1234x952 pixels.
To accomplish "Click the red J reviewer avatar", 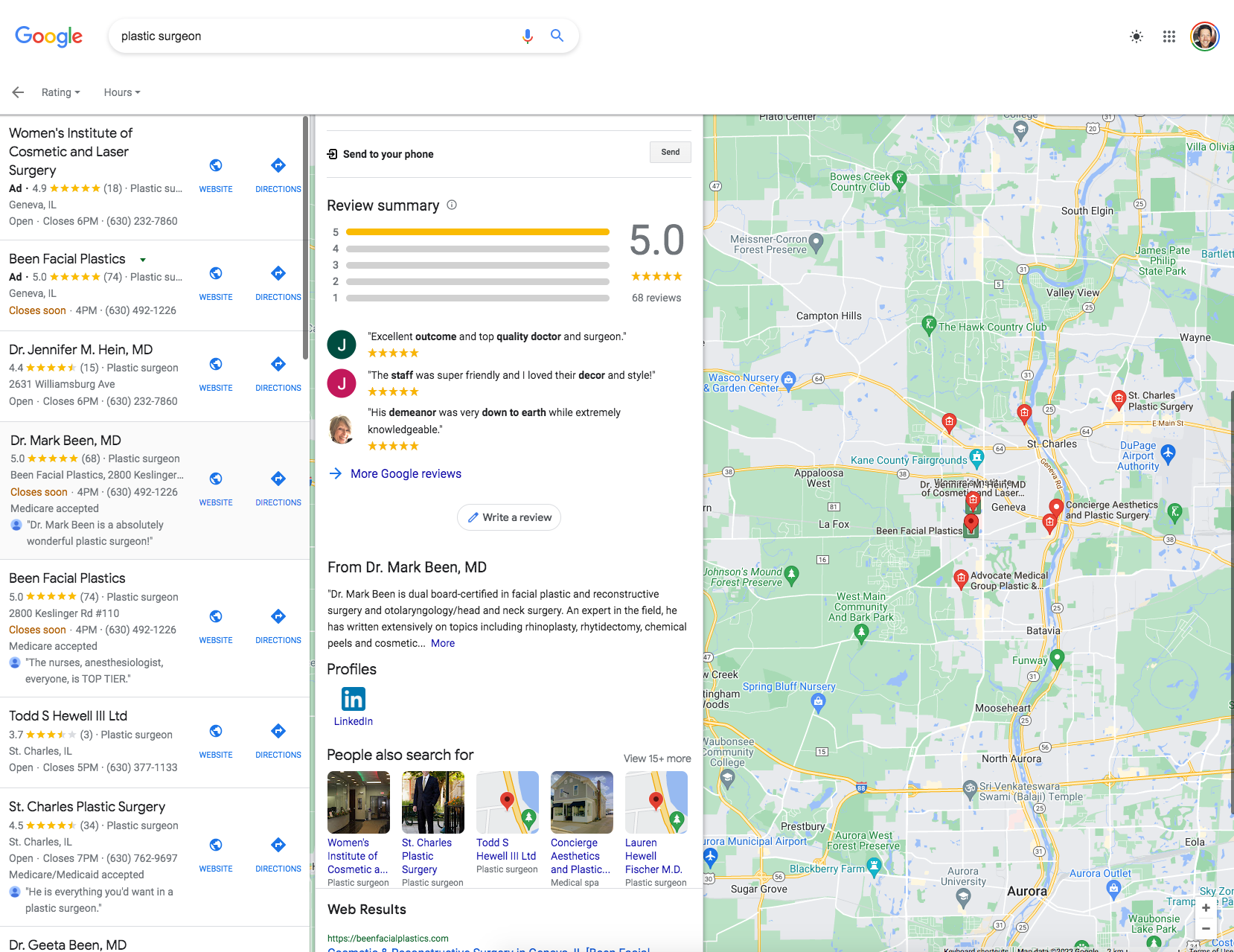I will [x=342, y=383].
